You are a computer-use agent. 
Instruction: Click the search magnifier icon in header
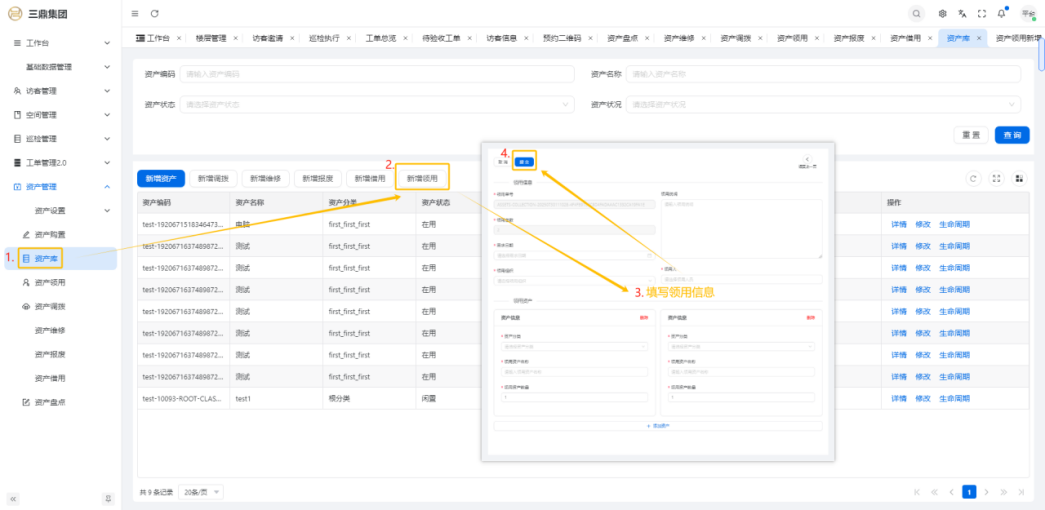tap(916, 13)
